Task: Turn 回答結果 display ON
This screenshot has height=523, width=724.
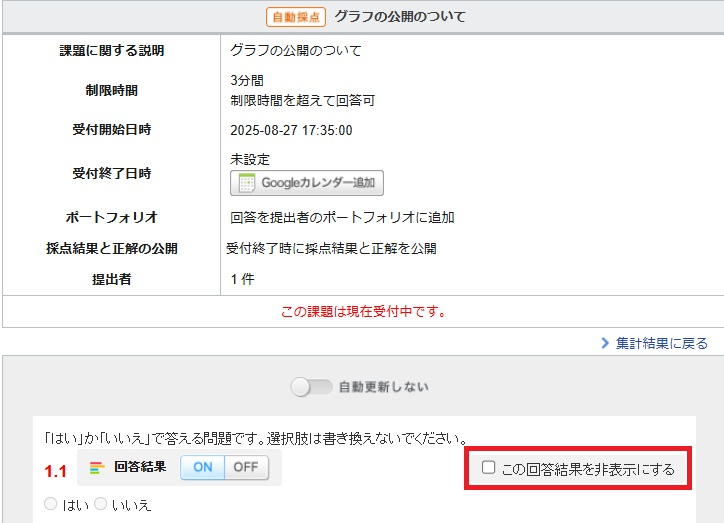Action: point(202,467)
